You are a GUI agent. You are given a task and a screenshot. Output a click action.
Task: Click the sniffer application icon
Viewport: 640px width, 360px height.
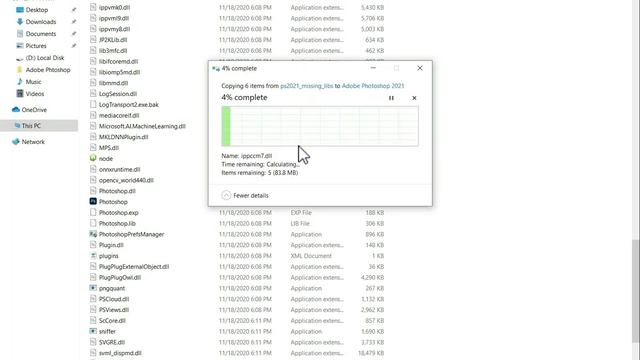[x=93, y=331]
